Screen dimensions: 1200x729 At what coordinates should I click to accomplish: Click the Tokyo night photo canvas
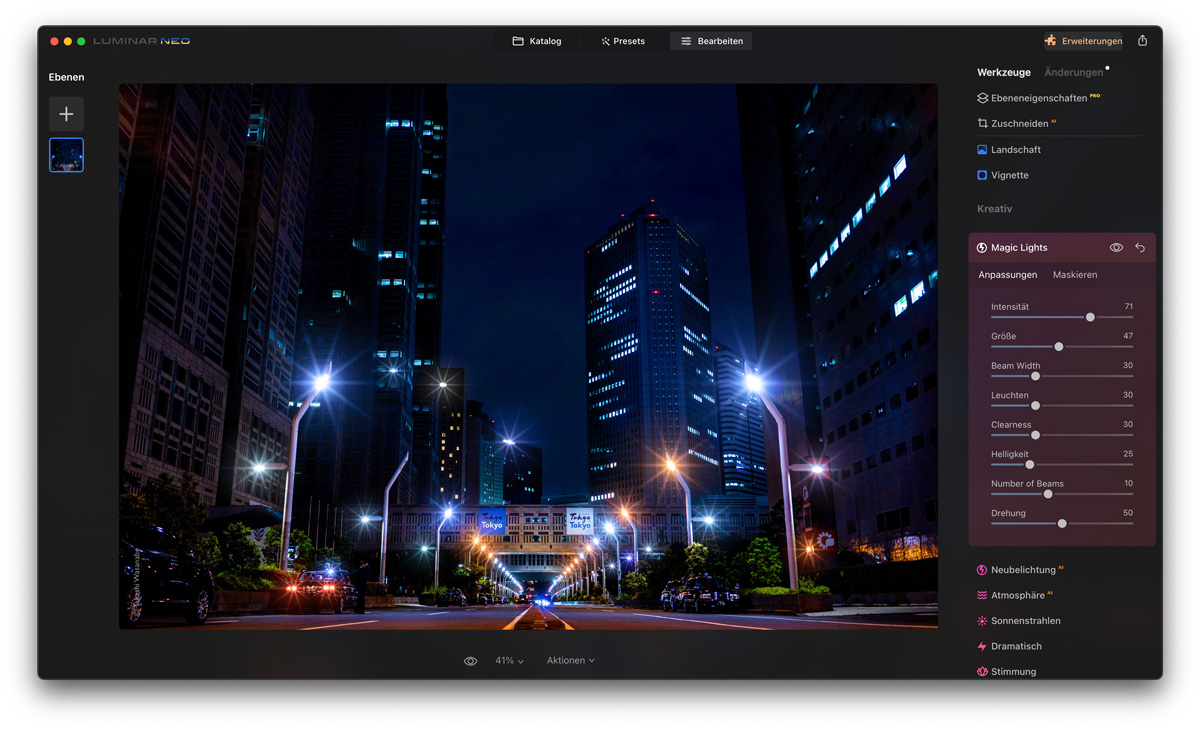click(x=528, y=356)
